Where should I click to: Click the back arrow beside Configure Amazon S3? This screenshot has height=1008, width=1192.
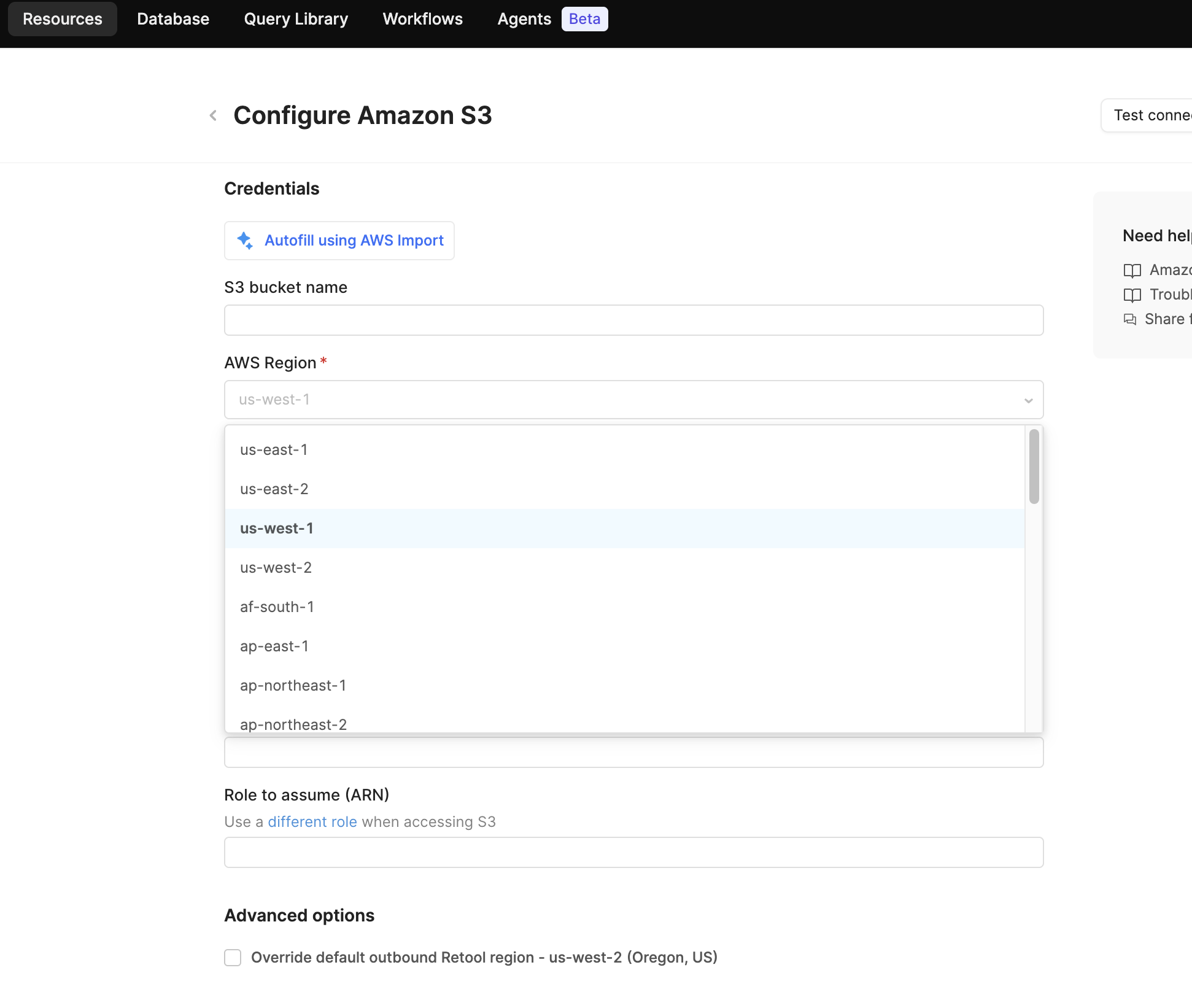(x=213, y=115)
